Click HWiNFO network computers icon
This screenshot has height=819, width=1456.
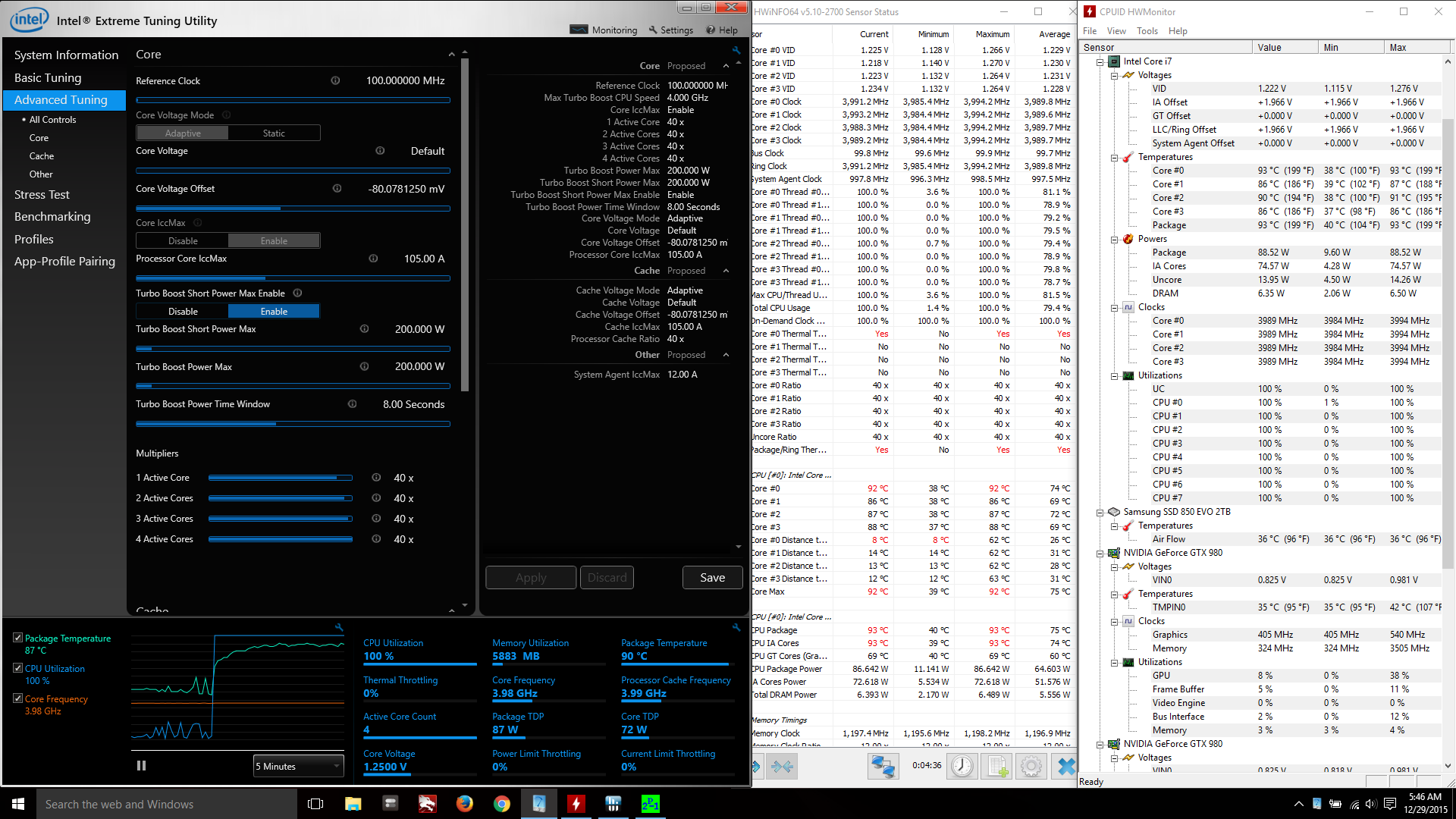click(x=883, y=767)
